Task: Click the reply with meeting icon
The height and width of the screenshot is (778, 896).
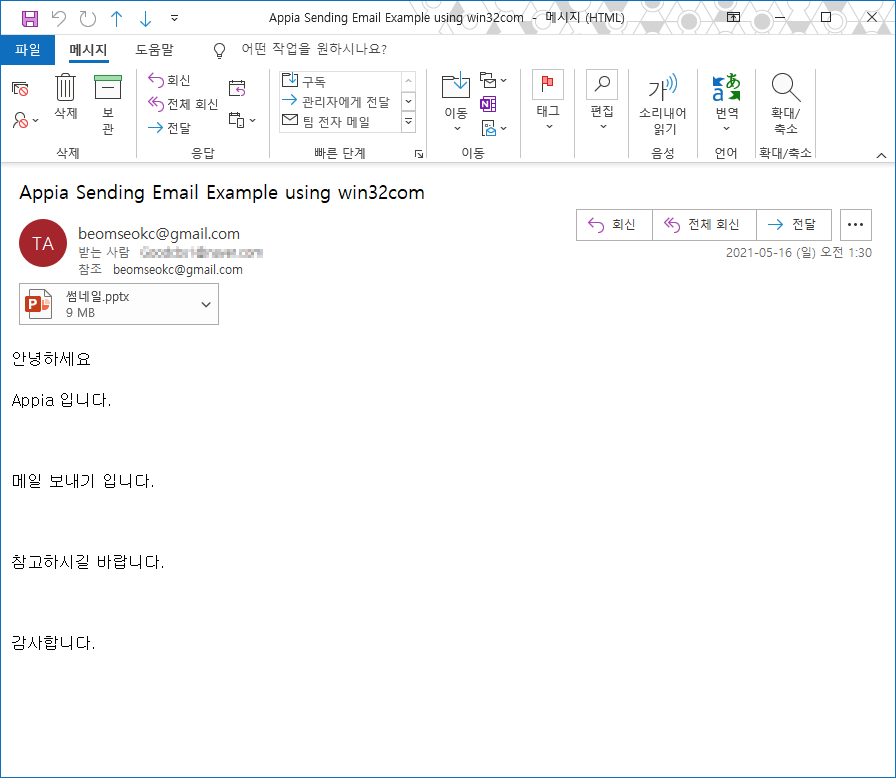Action: pyautogui.click(x=237, y=88)
